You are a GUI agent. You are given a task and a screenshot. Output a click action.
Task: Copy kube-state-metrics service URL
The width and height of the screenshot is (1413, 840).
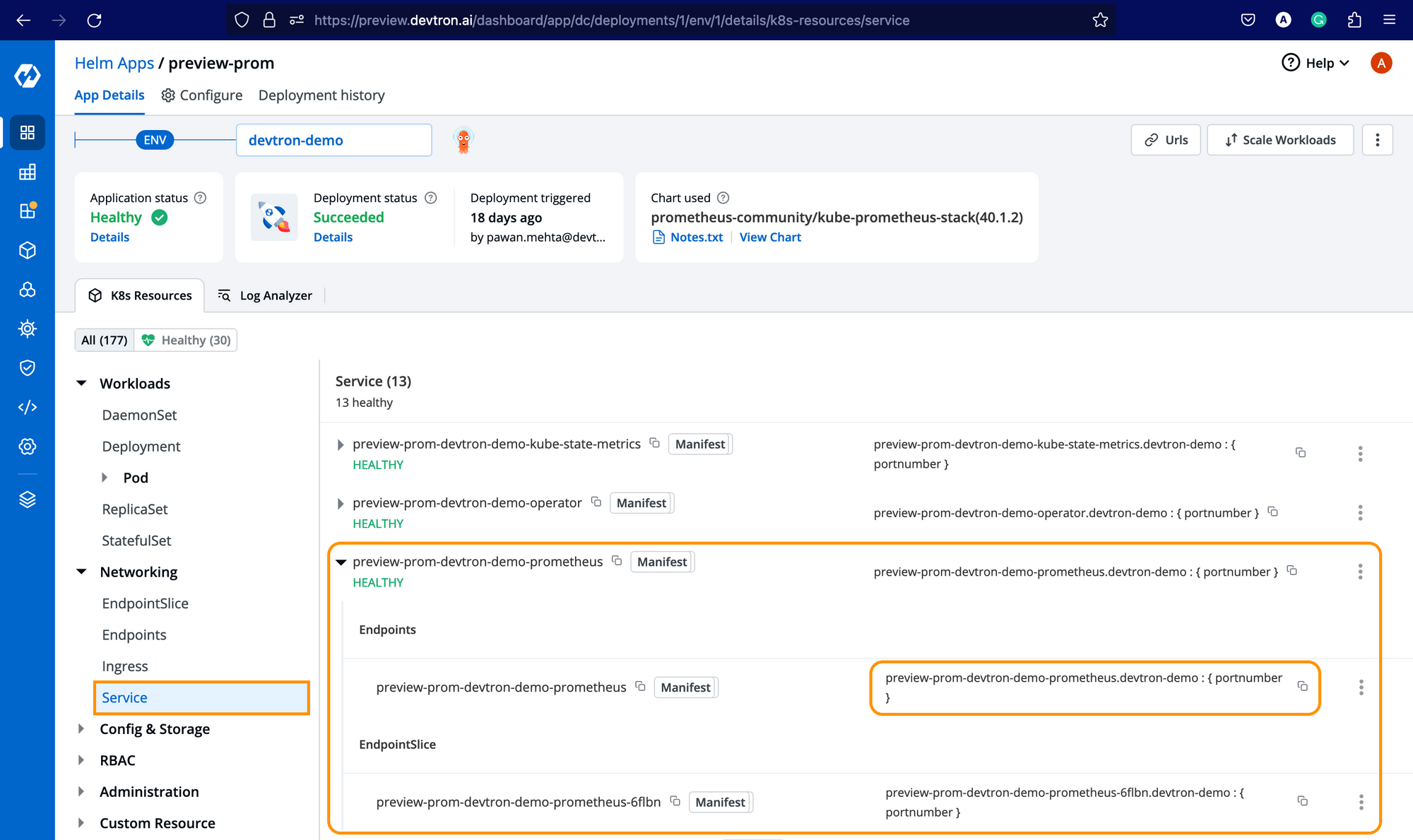pos(1301,453)
